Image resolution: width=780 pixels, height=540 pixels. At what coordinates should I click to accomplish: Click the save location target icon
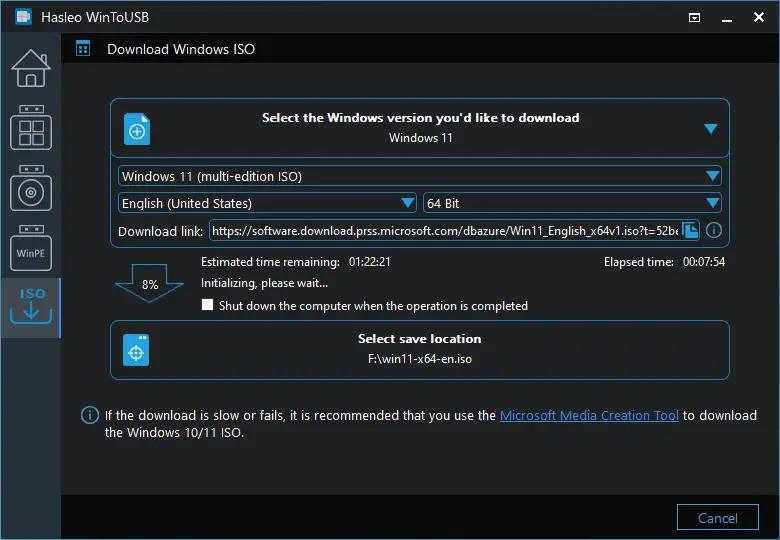click(136, 350)
